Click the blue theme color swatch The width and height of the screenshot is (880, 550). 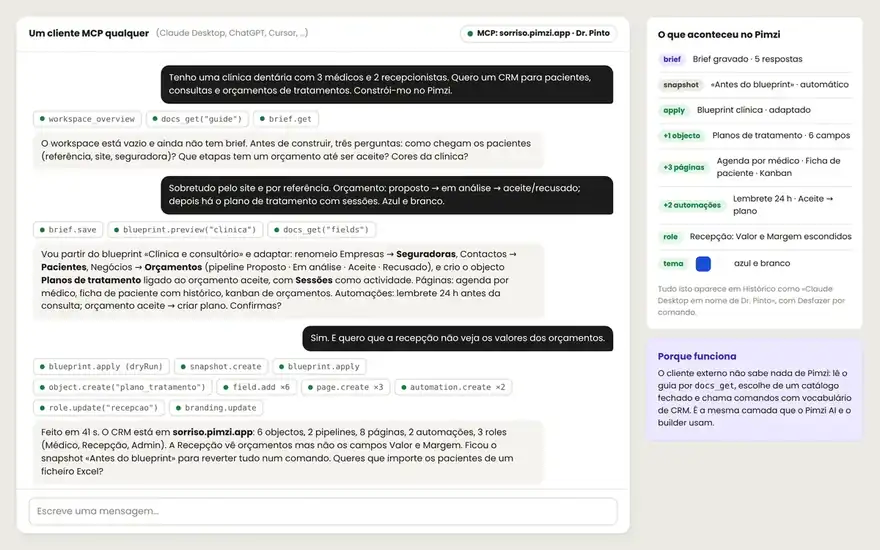click(703, 264)
